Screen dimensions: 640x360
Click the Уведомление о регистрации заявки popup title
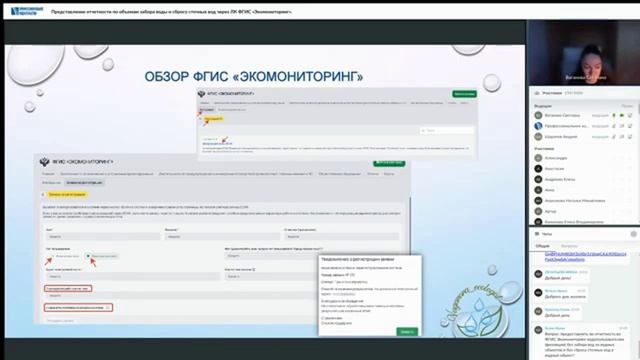(358, 260)
